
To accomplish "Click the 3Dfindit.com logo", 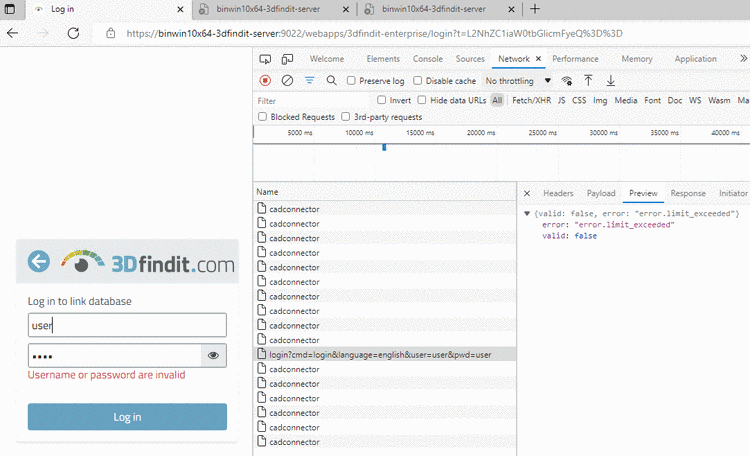I will click(x=148, y=262).
